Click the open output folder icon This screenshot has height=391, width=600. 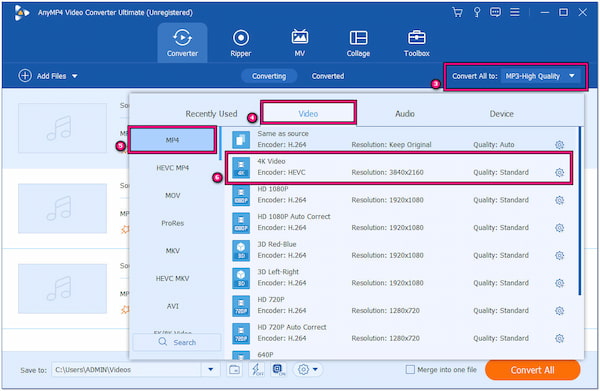tap(235, 370)
